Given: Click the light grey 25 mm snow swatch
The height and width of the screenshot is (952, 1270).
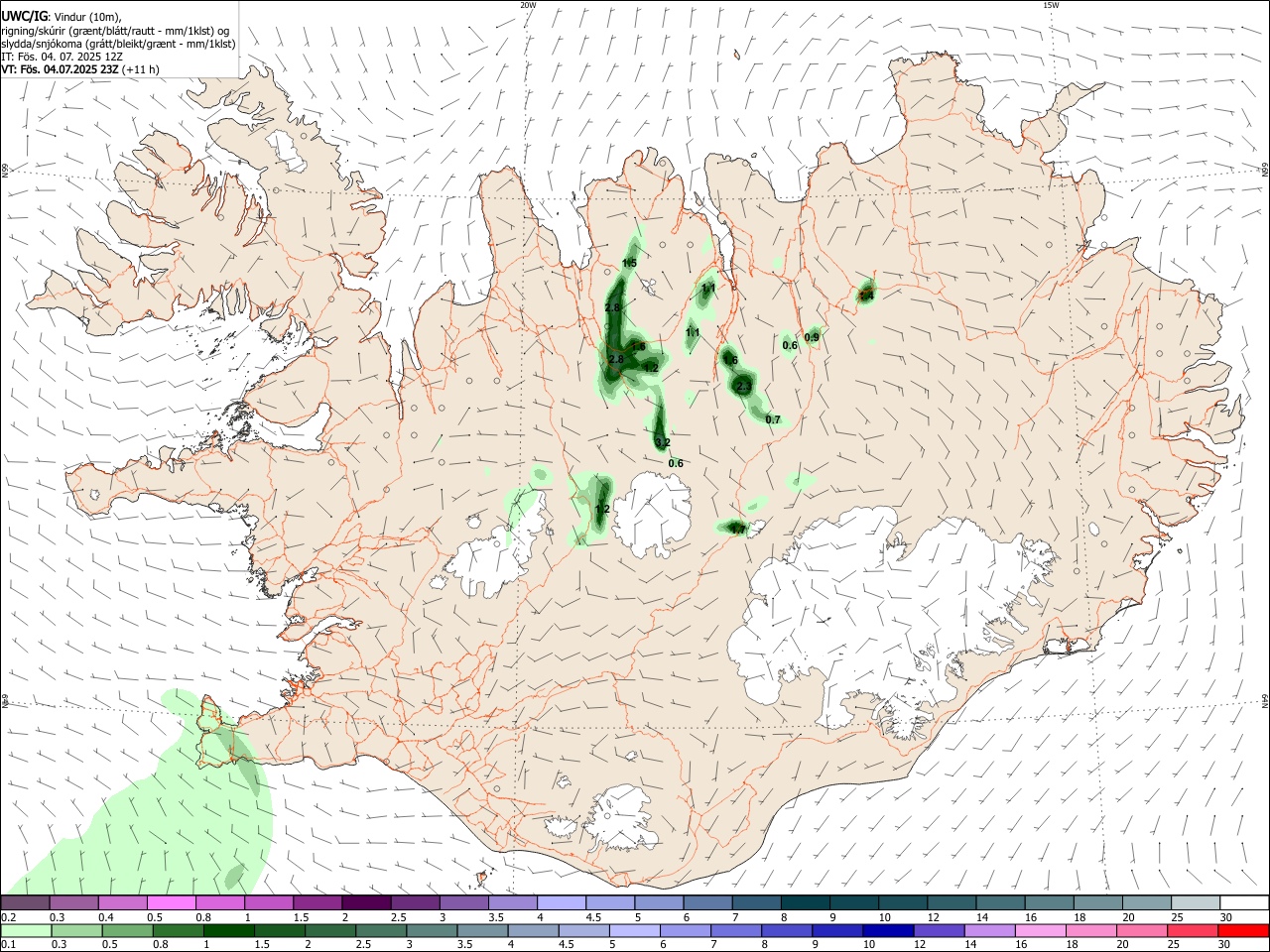Looking at the screenshot, I should click(x=1196, y=903).
